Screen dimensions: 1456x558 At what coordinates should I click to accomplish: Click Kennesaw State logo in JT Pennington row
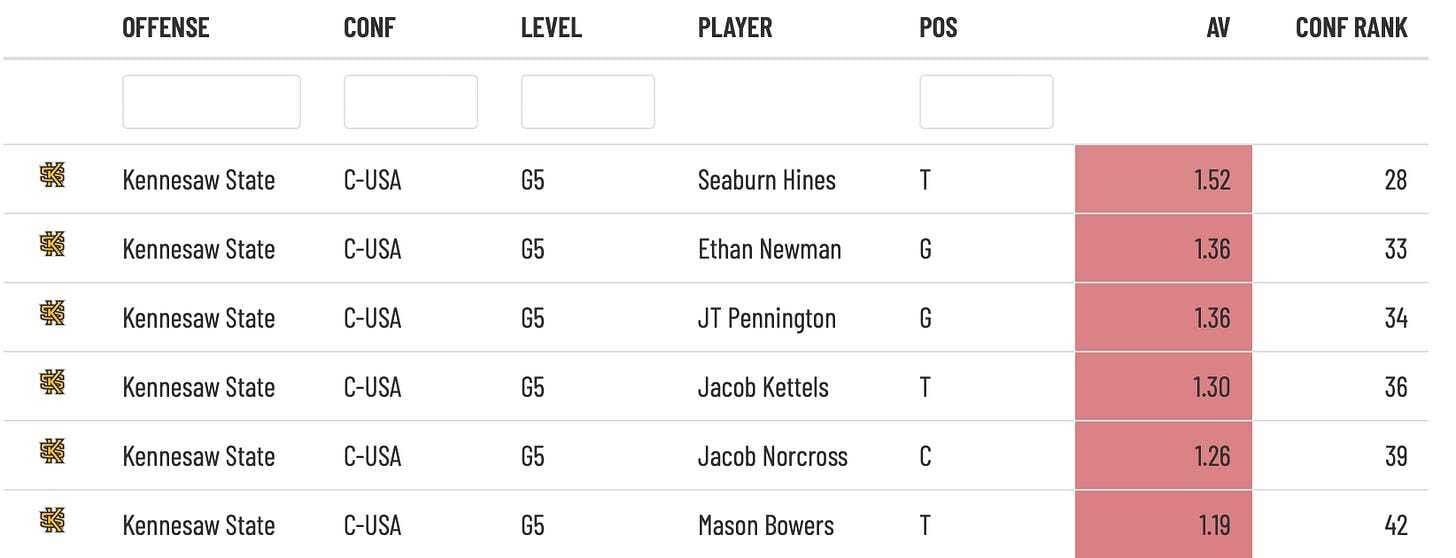(52, 314)
